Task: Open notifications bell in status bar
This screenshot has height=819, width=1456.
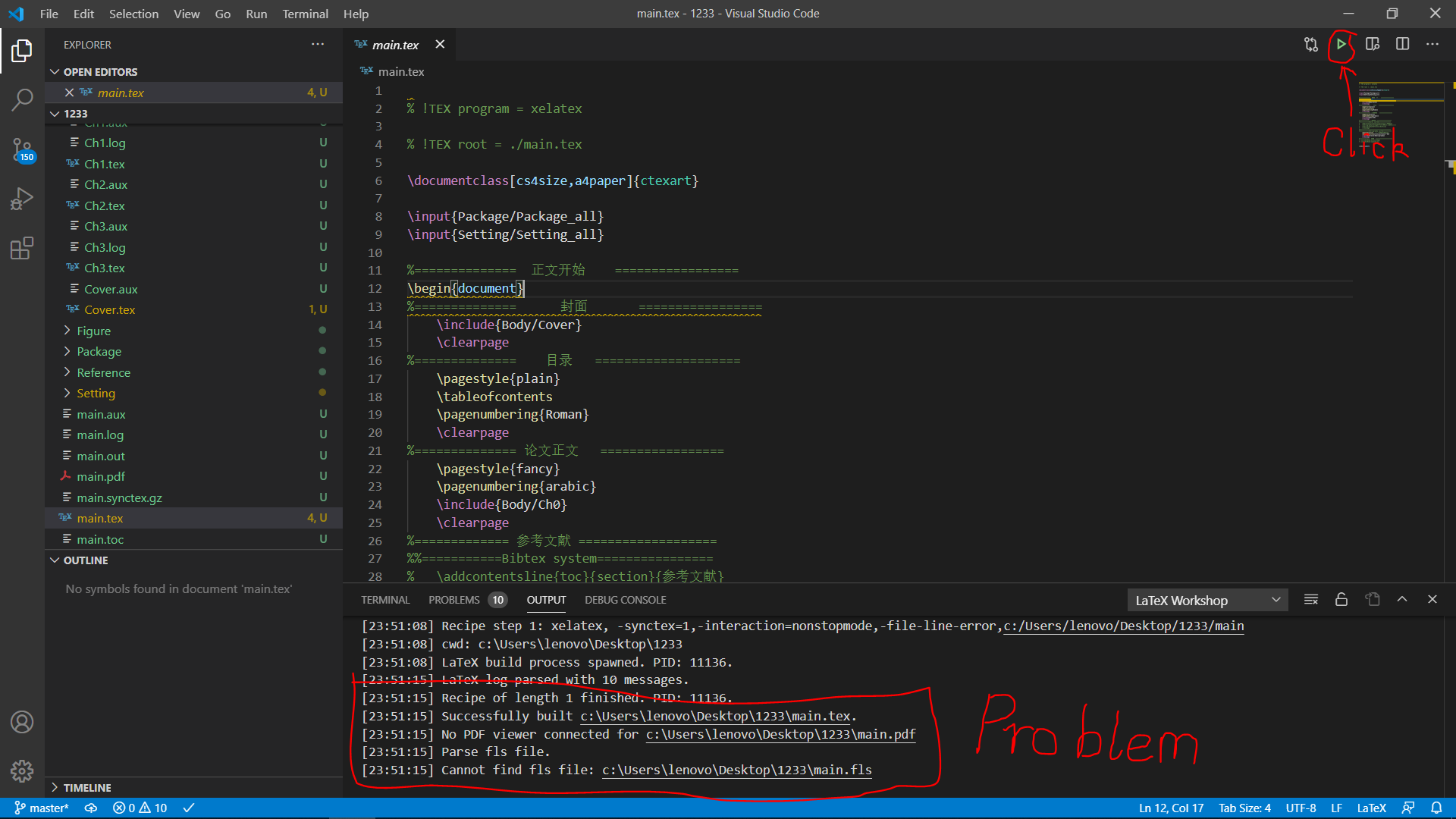Action: [x=1436, y=808]
